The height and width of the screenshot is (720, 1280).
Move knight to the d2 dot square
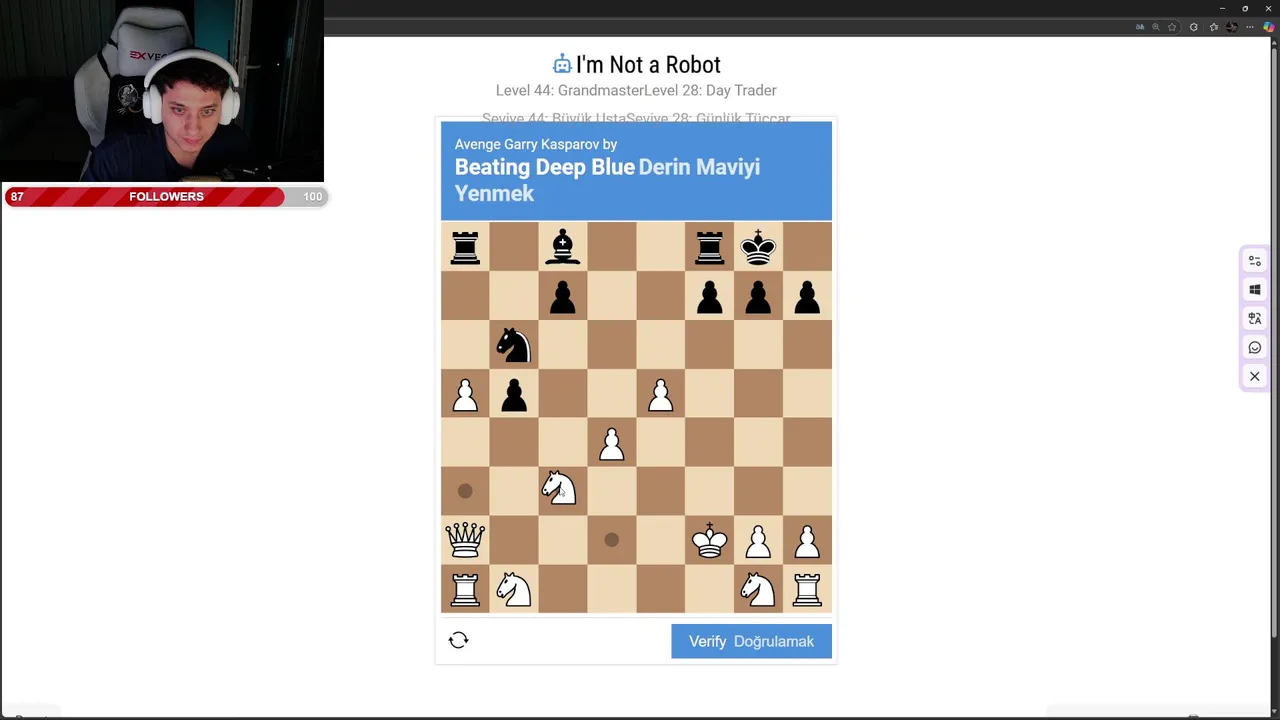[x=611, y=540]
